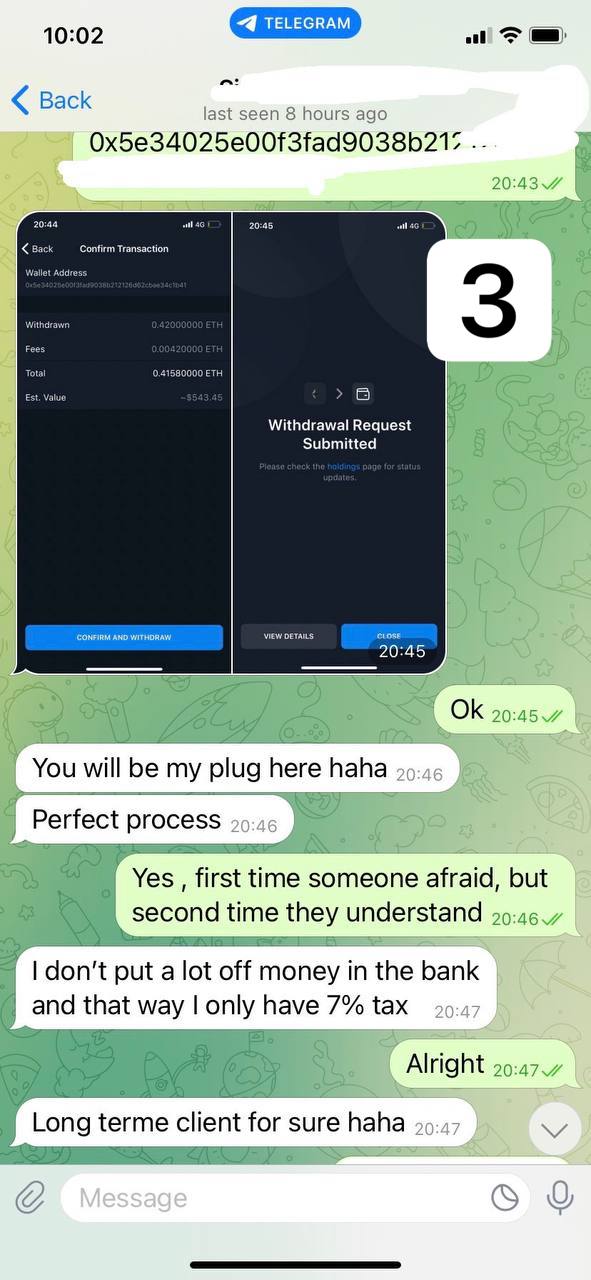Tap the 'Perfect process' message bubble
Viewport: 591px width, 1280px height.
point(155,820)
